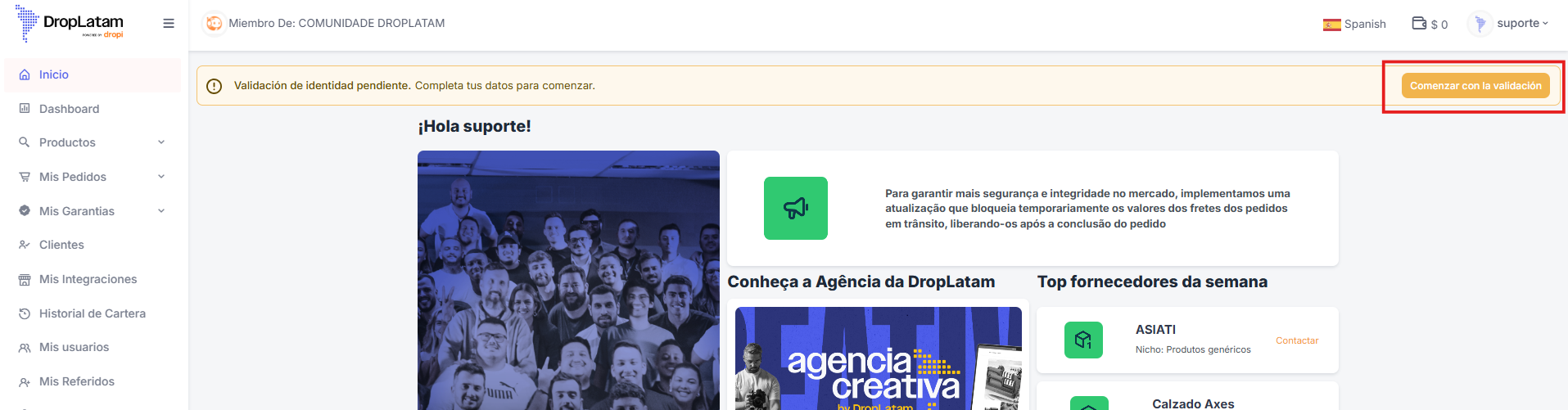Click the Mis Garantias badge icon

coord(25,211)
